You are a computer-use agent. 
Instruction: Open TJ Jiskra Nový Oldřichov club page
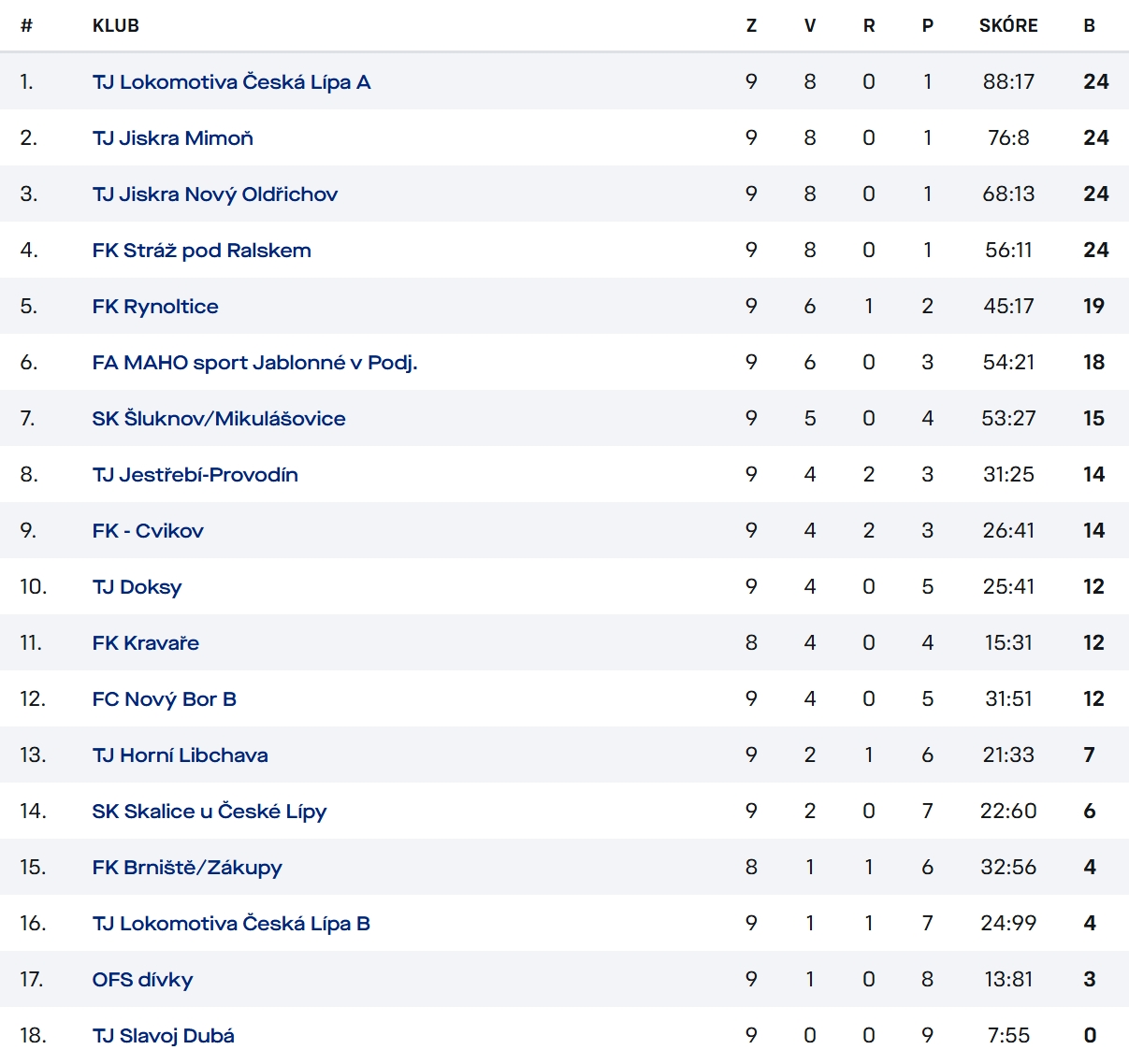[214, 194]
